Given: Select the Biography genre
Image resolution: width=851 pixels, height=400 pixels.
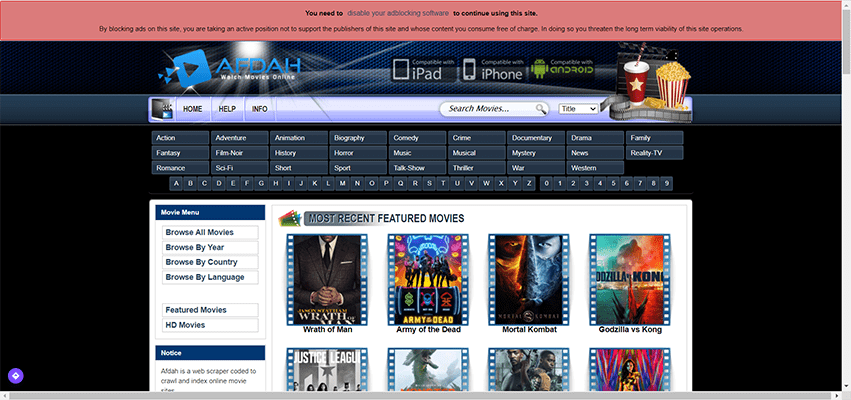Looking at the screenshot, I should coord(358,138).
